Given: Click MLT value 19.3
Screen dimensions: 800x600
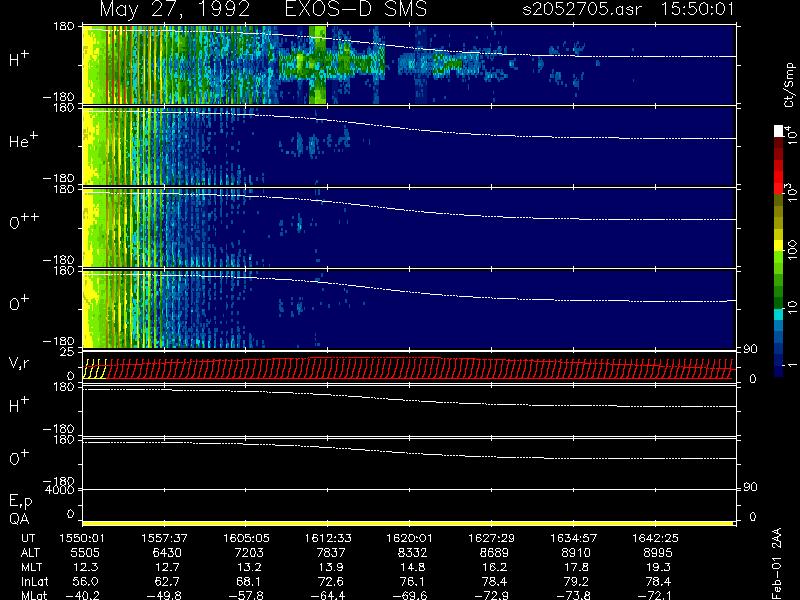Looking at the screenshot, I should [x=658, y=567].
